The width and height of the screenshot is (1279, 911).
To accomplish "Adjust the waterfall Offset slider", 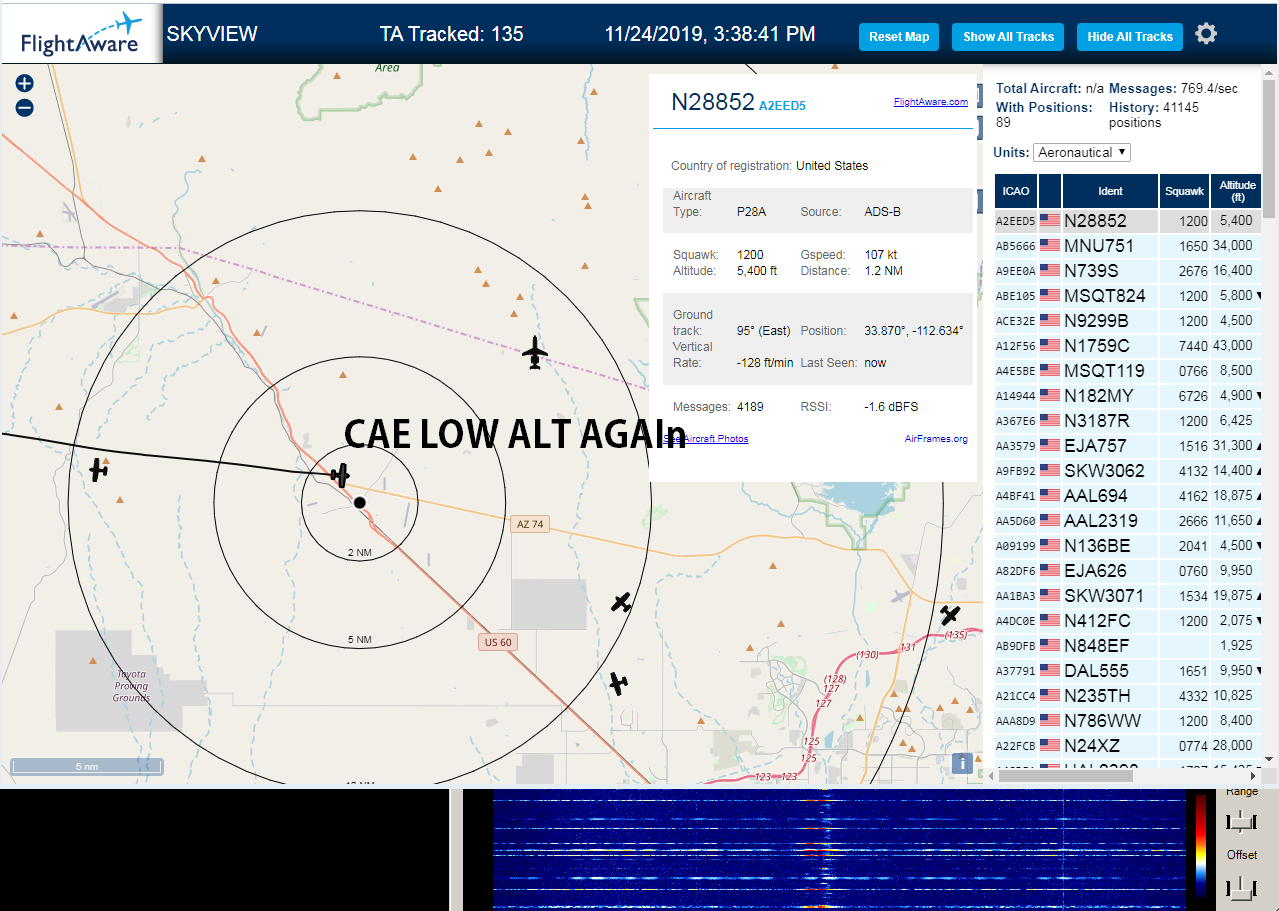I will tap(1241, 886).
